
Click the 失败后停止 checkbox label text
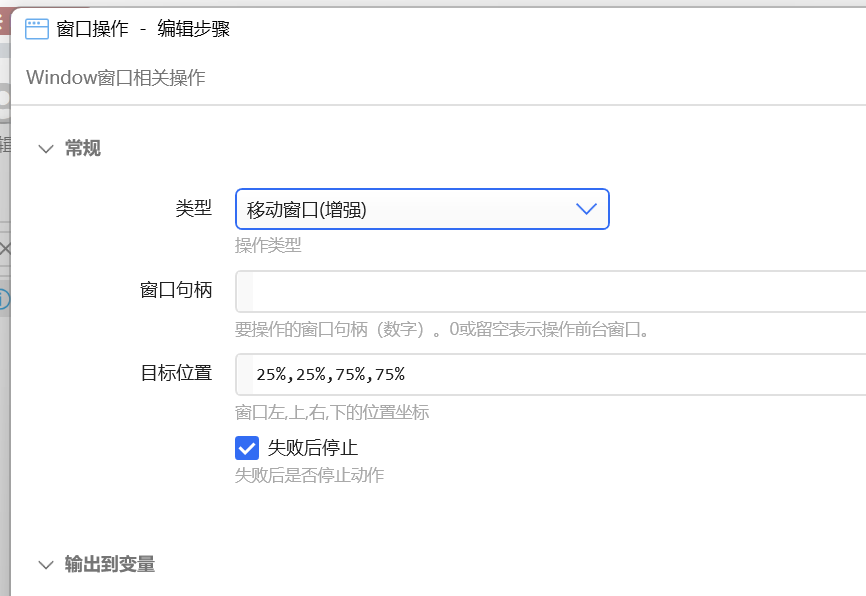coord(313,447)
